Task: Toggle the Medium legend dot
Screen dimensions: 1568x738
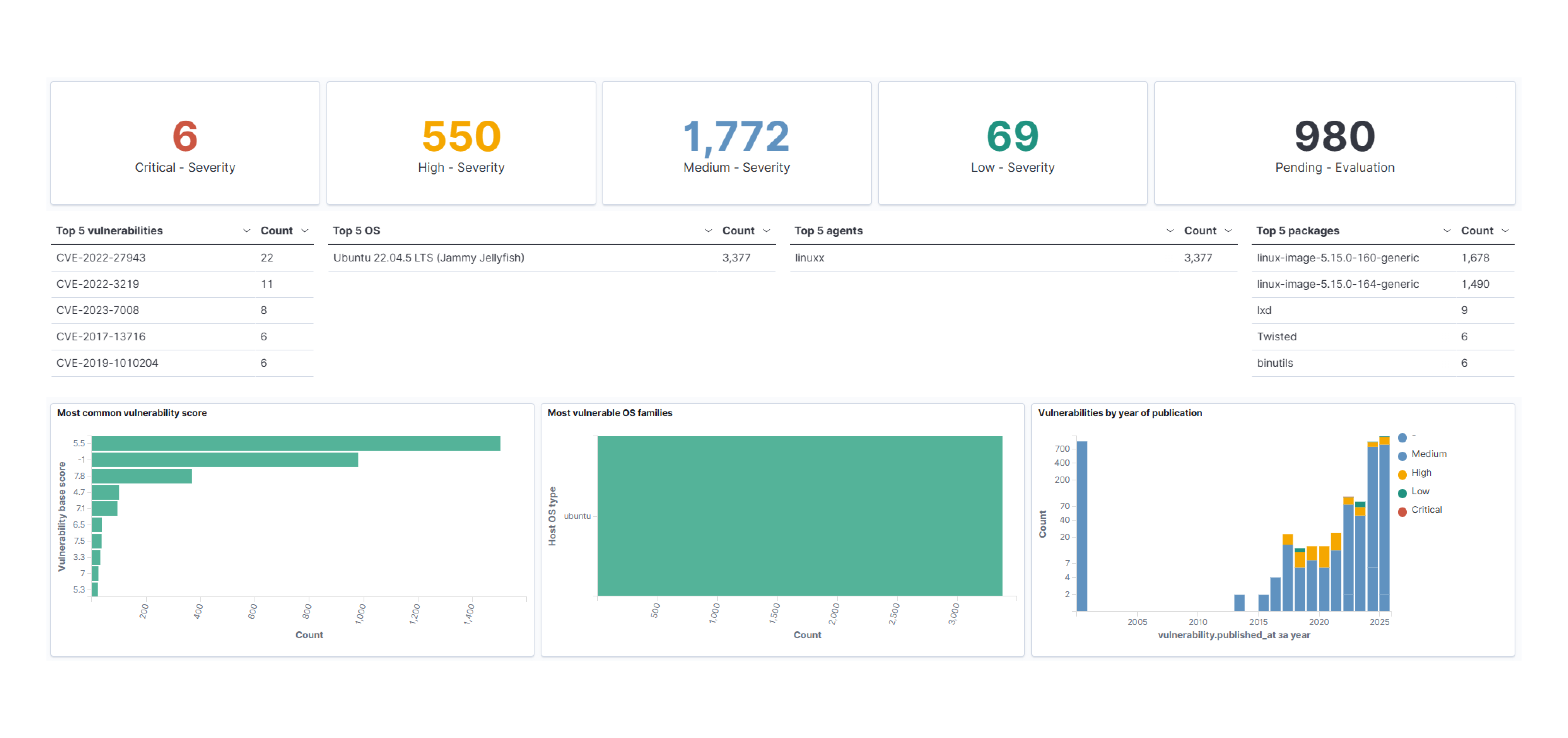Action: (1402, 456)
